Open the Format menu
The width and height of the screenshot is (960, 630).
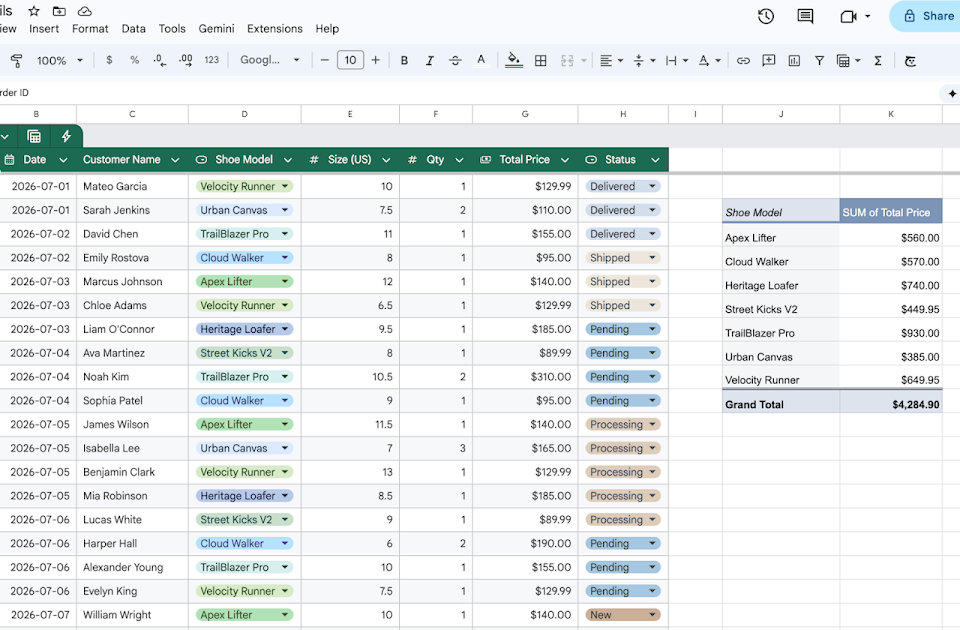point(90,29)
